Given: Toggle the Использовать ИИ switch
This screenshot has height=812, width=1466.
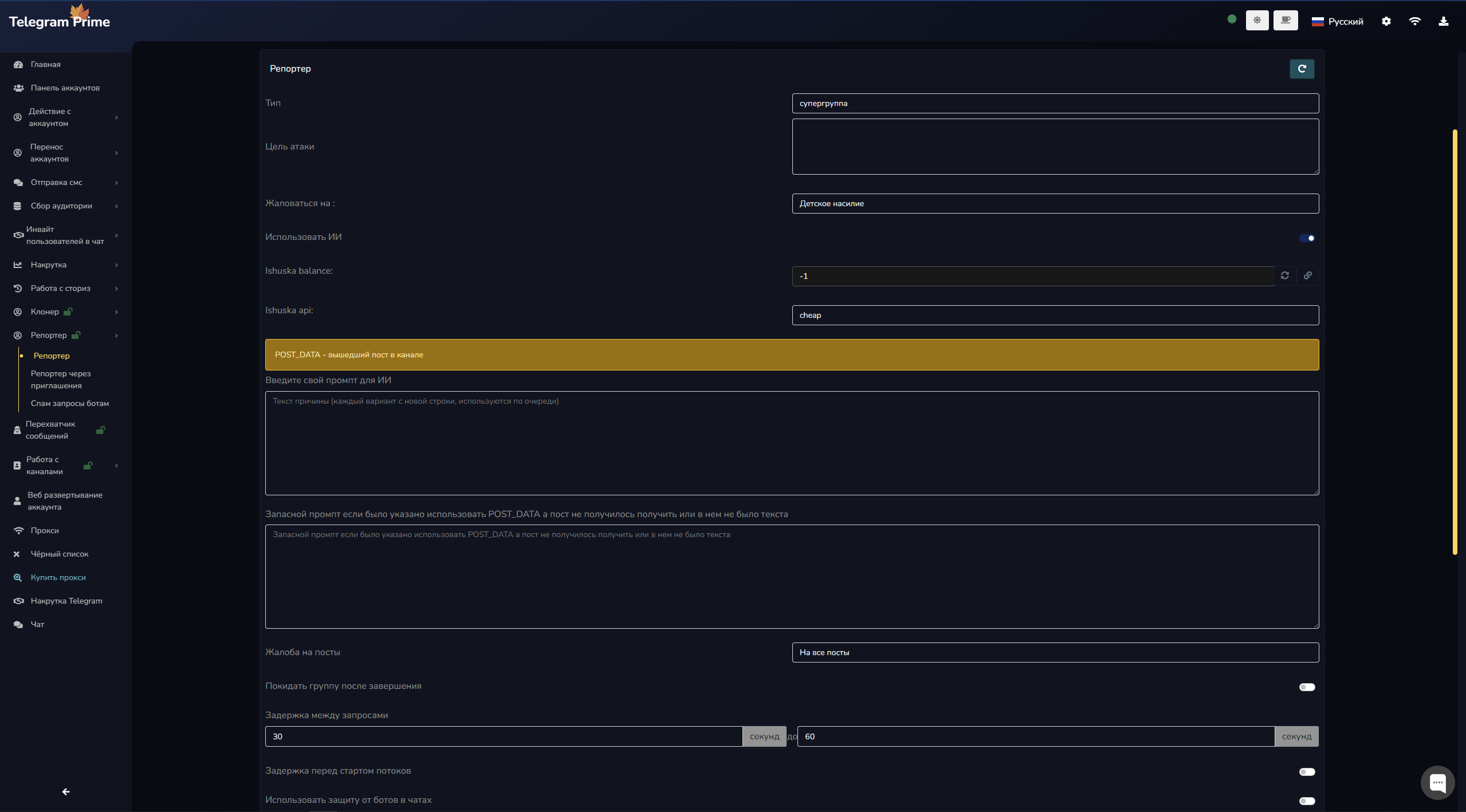Looking at the screenshot, I should [1307, 238].
